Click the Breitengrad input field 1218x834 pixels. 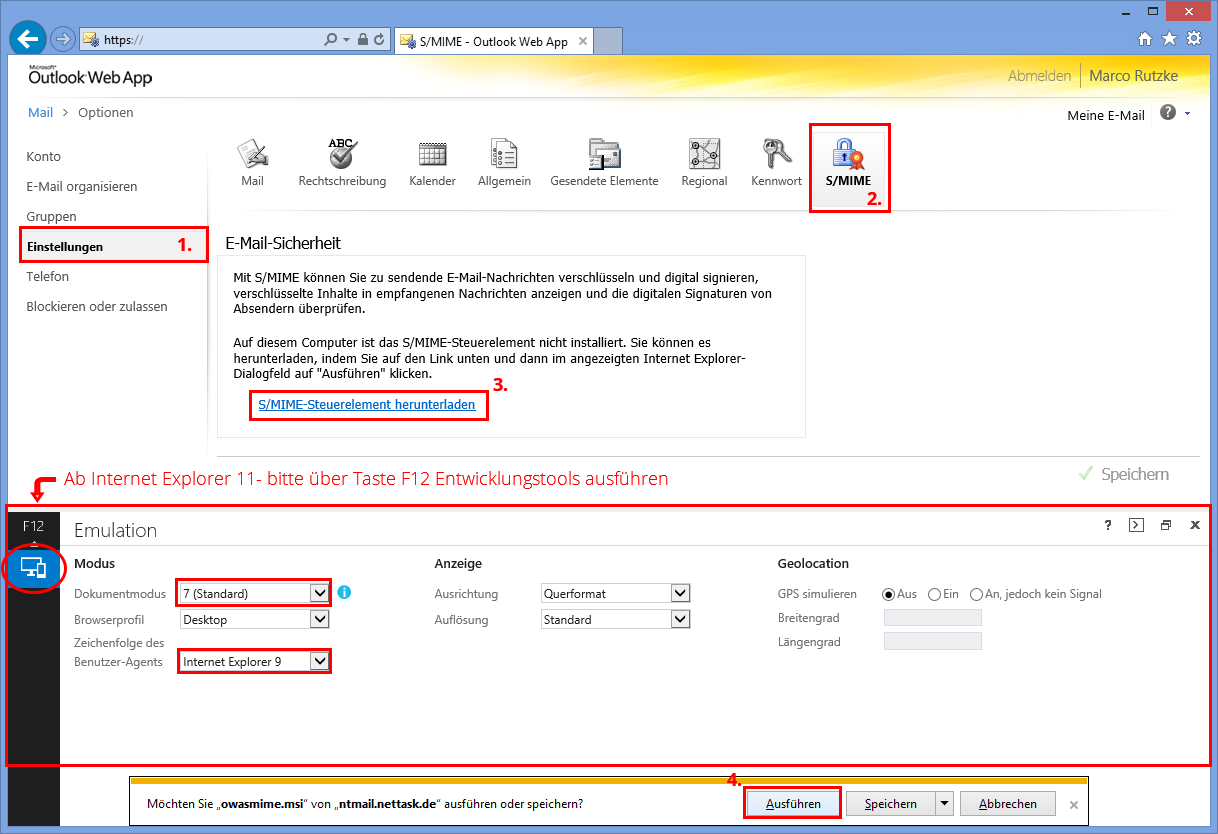pyautogui.click(x=933, y=619)
